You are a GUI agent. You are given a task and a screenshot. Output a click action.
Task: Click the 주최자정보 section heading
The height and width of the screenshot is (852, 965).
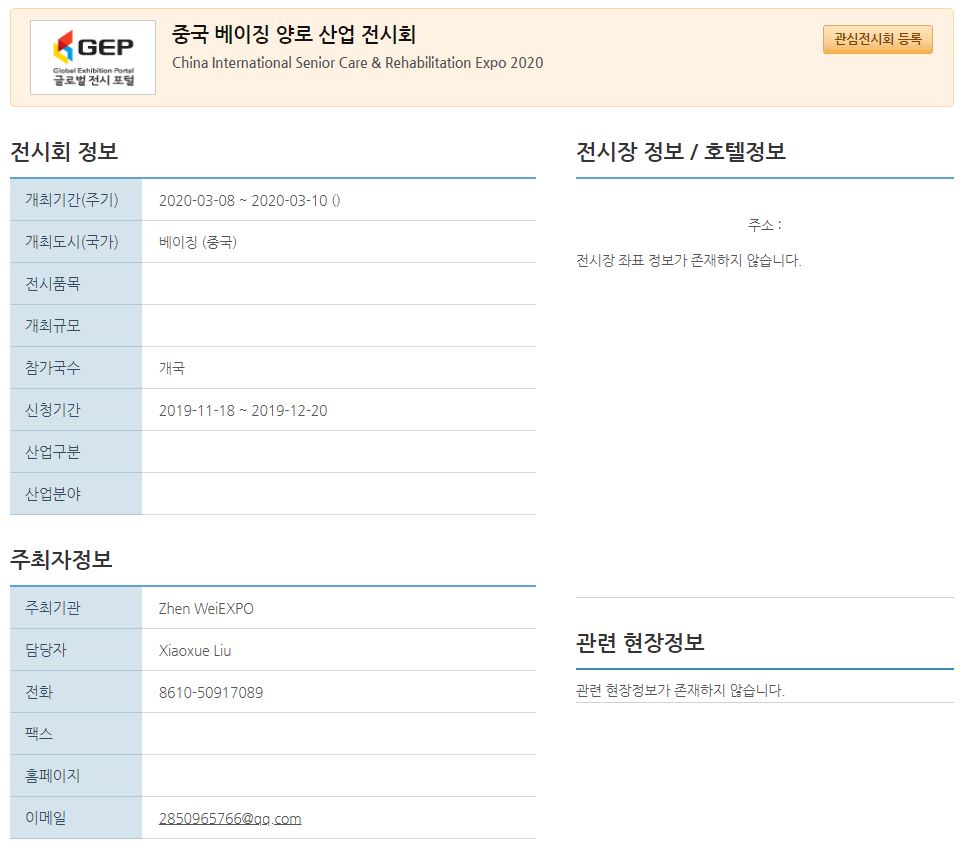(62, 559)
